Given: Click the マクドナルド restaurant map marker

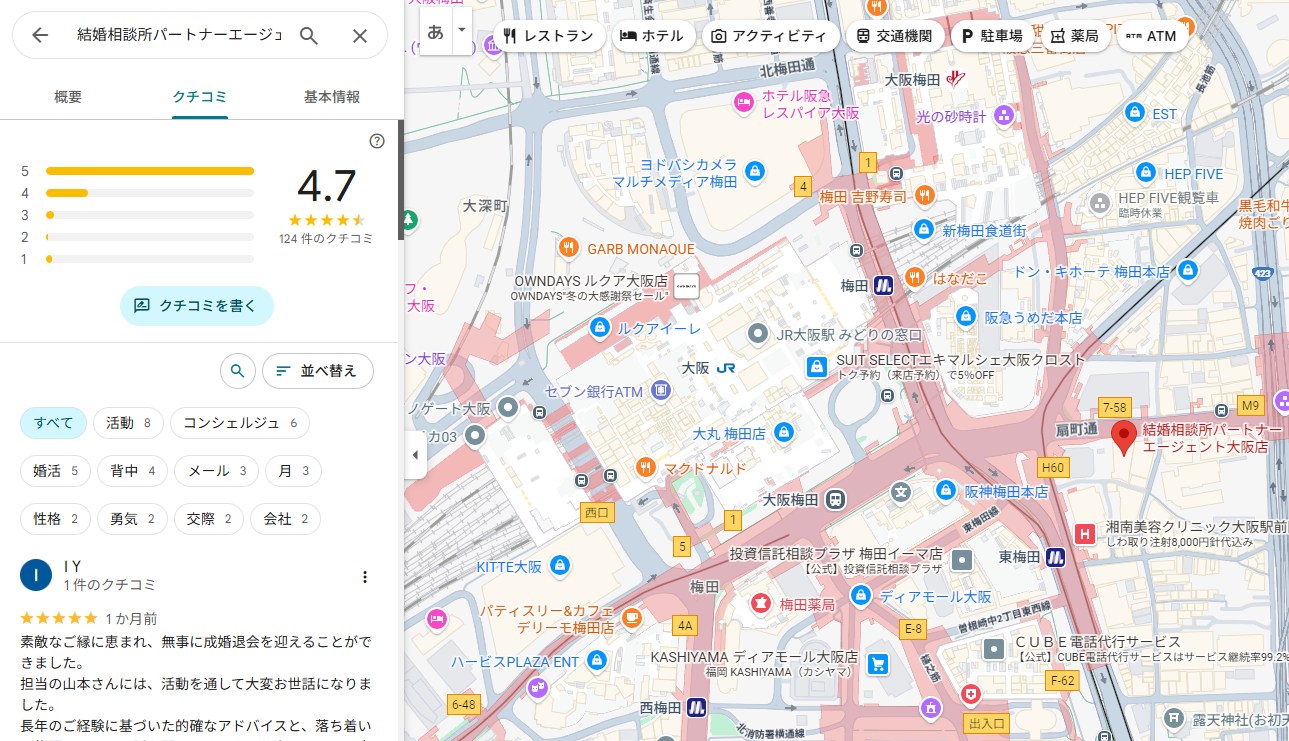Looking at the screenshot, I should (x=645, y=467).
